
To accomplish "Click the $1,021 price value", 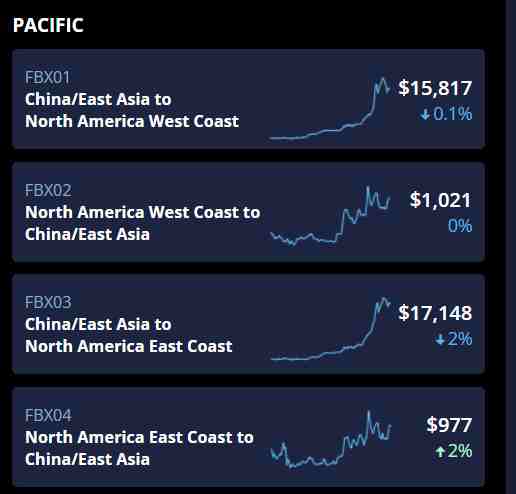I will (x=440, y=200).
